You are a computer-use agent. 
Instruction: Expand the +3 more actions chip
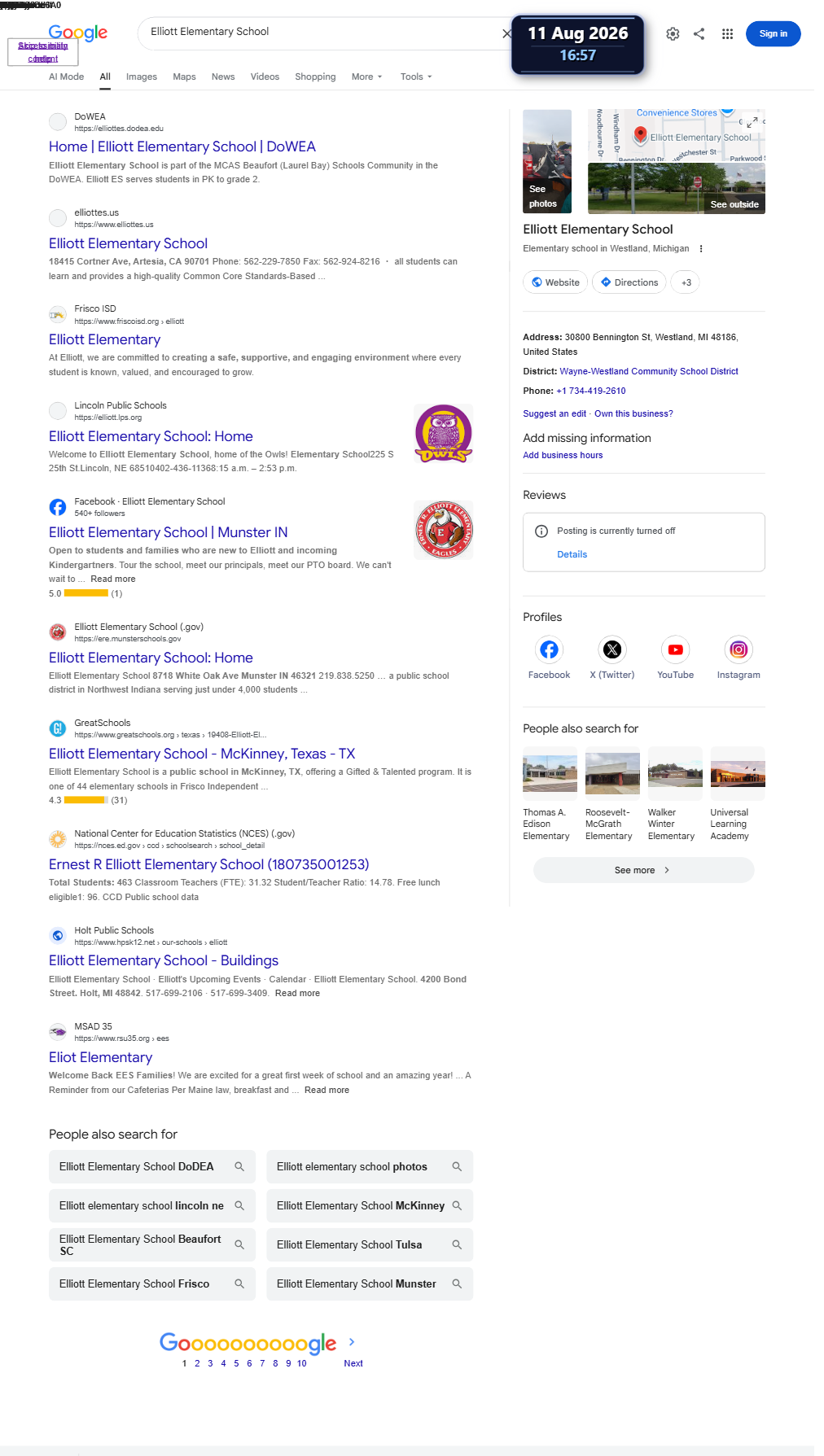click(686, 282)
